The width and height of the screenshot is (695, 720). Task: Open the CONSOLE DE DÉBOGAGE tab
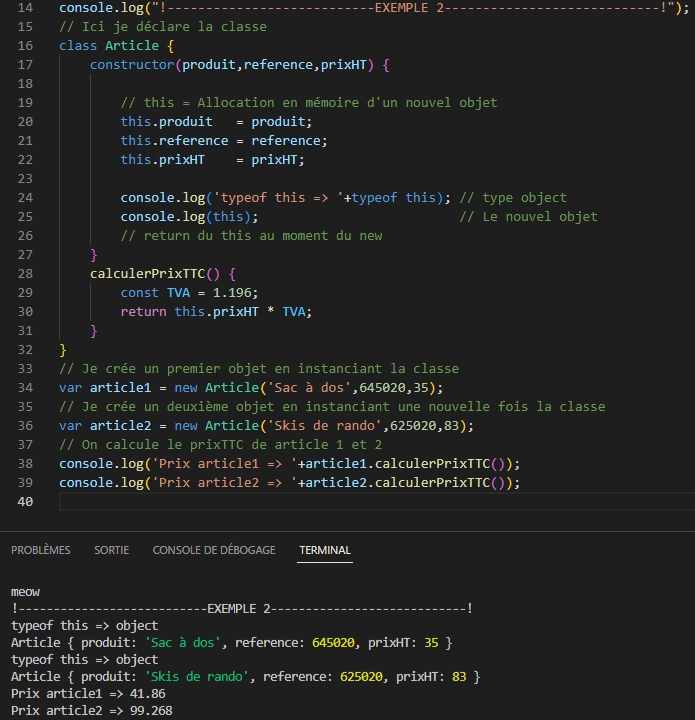[x=214, y=550]
